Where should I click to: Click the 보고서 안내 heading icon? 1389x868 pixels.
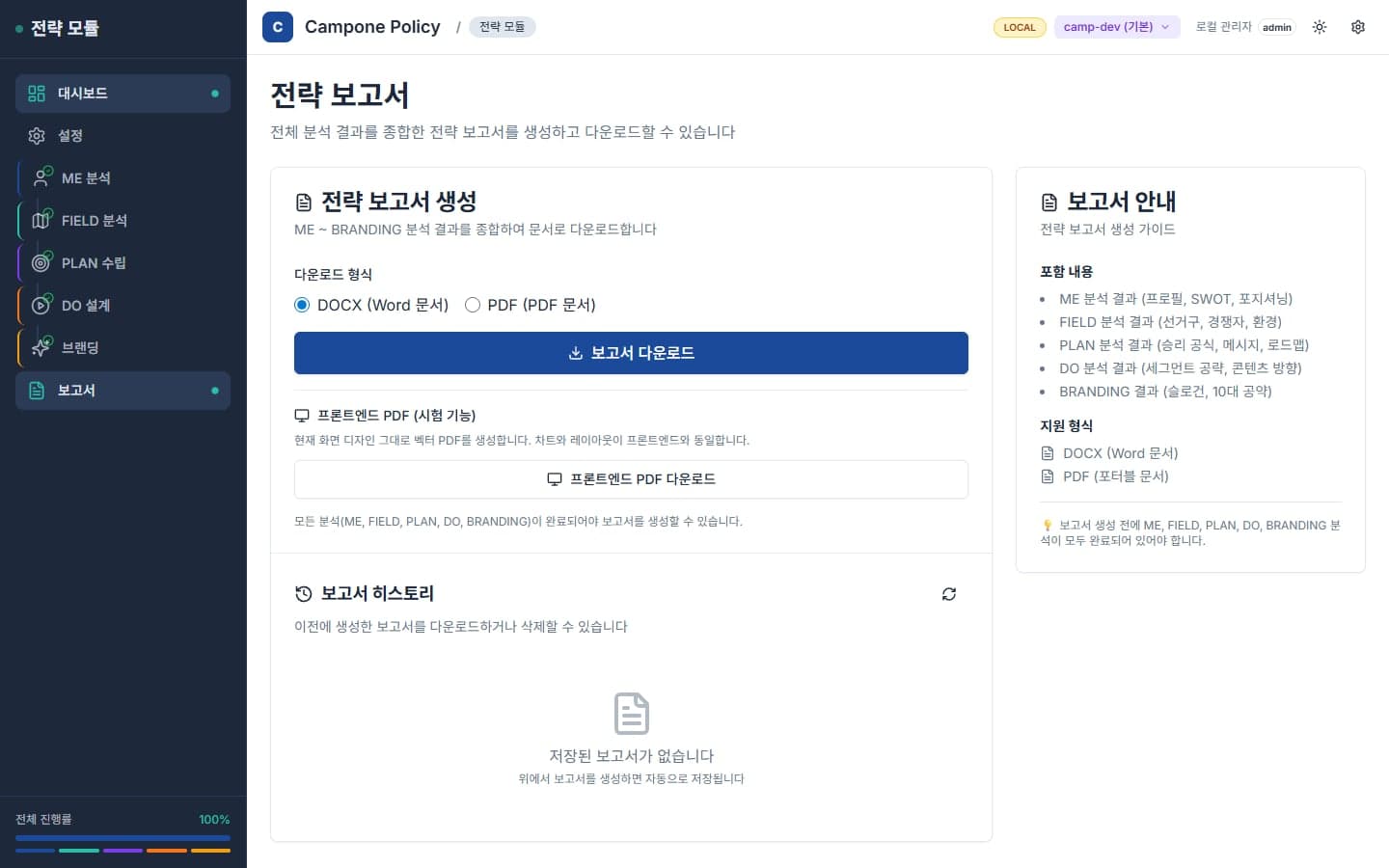pyautogui.click(x=1049, y=203)
